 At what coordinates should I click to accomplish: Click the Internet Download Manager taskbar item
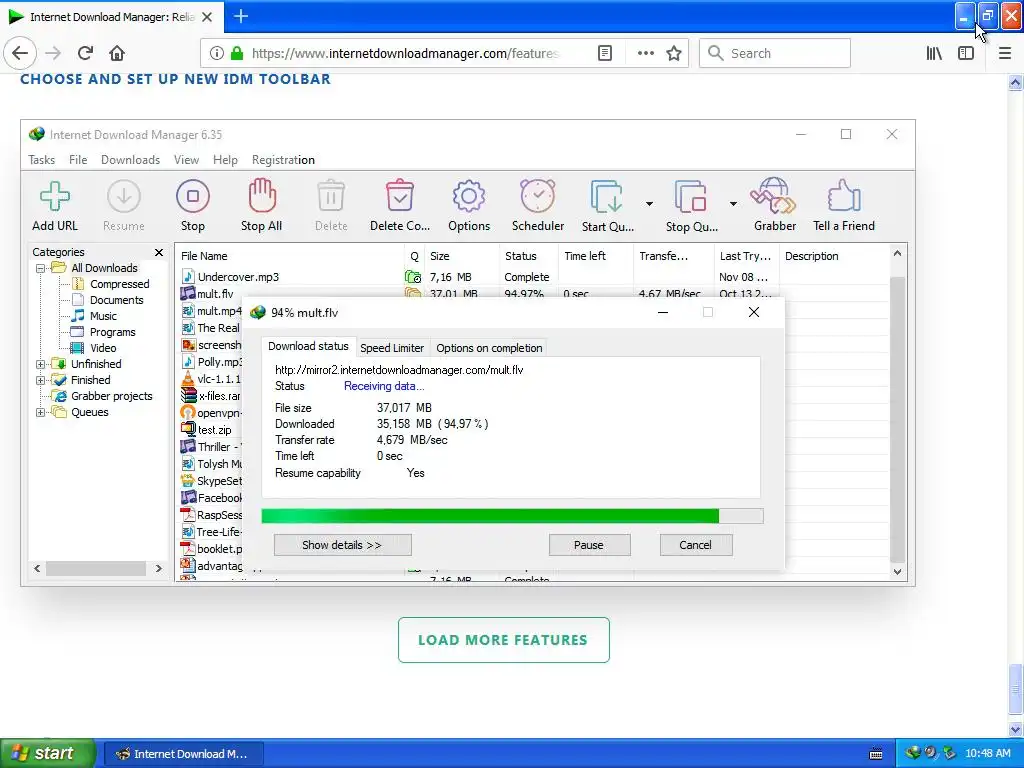(182, 754)
